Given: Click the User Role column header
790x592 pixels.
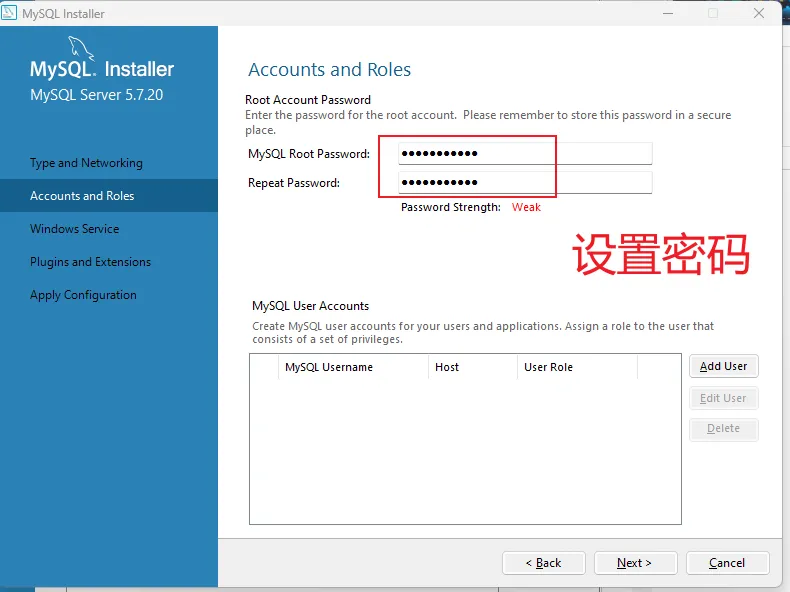Looking at the screenshot, I should 548,367.
